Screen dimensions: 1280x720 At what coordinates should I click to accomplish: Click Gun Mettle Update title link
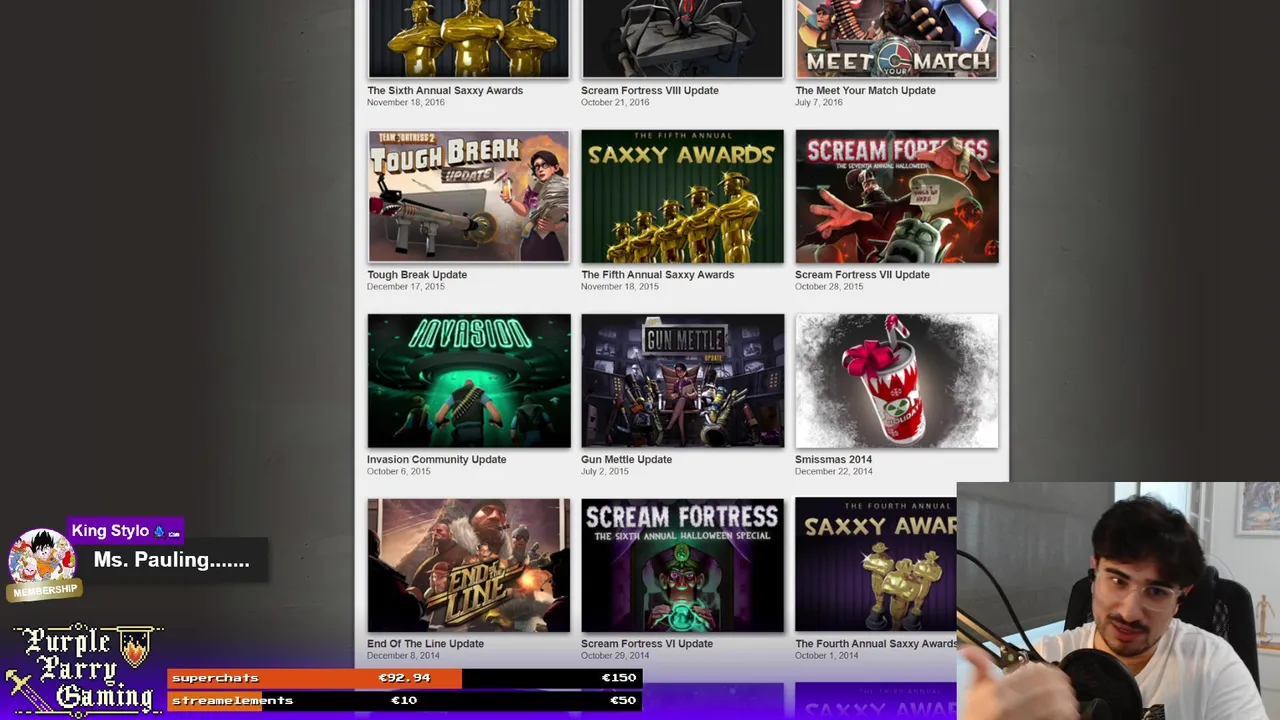pos(626,459)
